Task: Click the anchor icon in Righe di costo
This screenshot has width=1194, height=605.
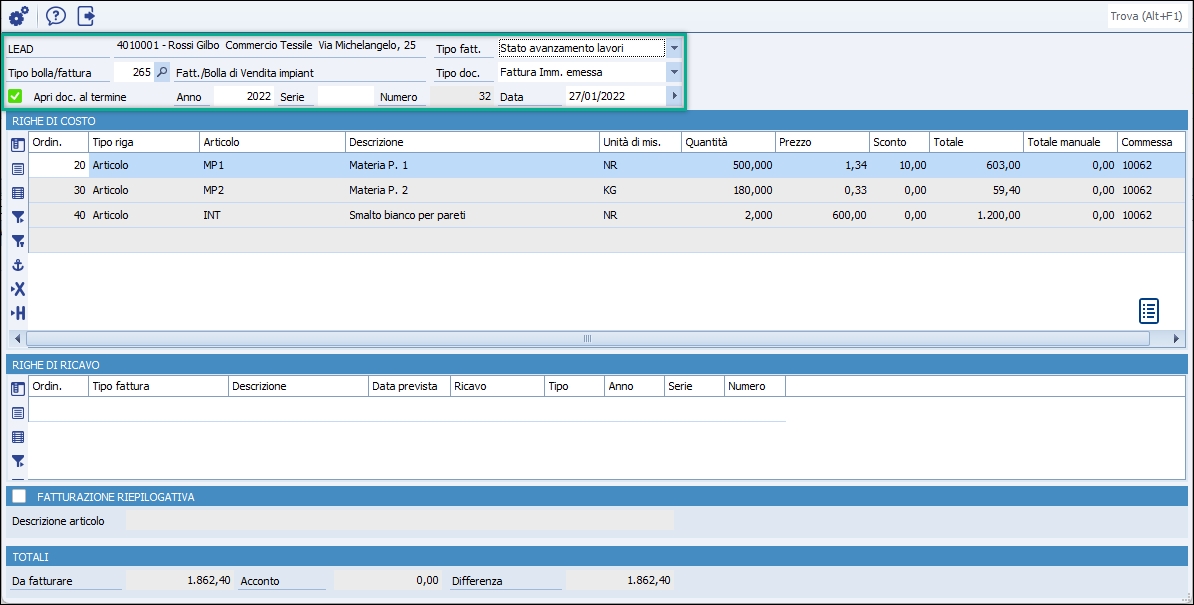Action: coord(17,265)
